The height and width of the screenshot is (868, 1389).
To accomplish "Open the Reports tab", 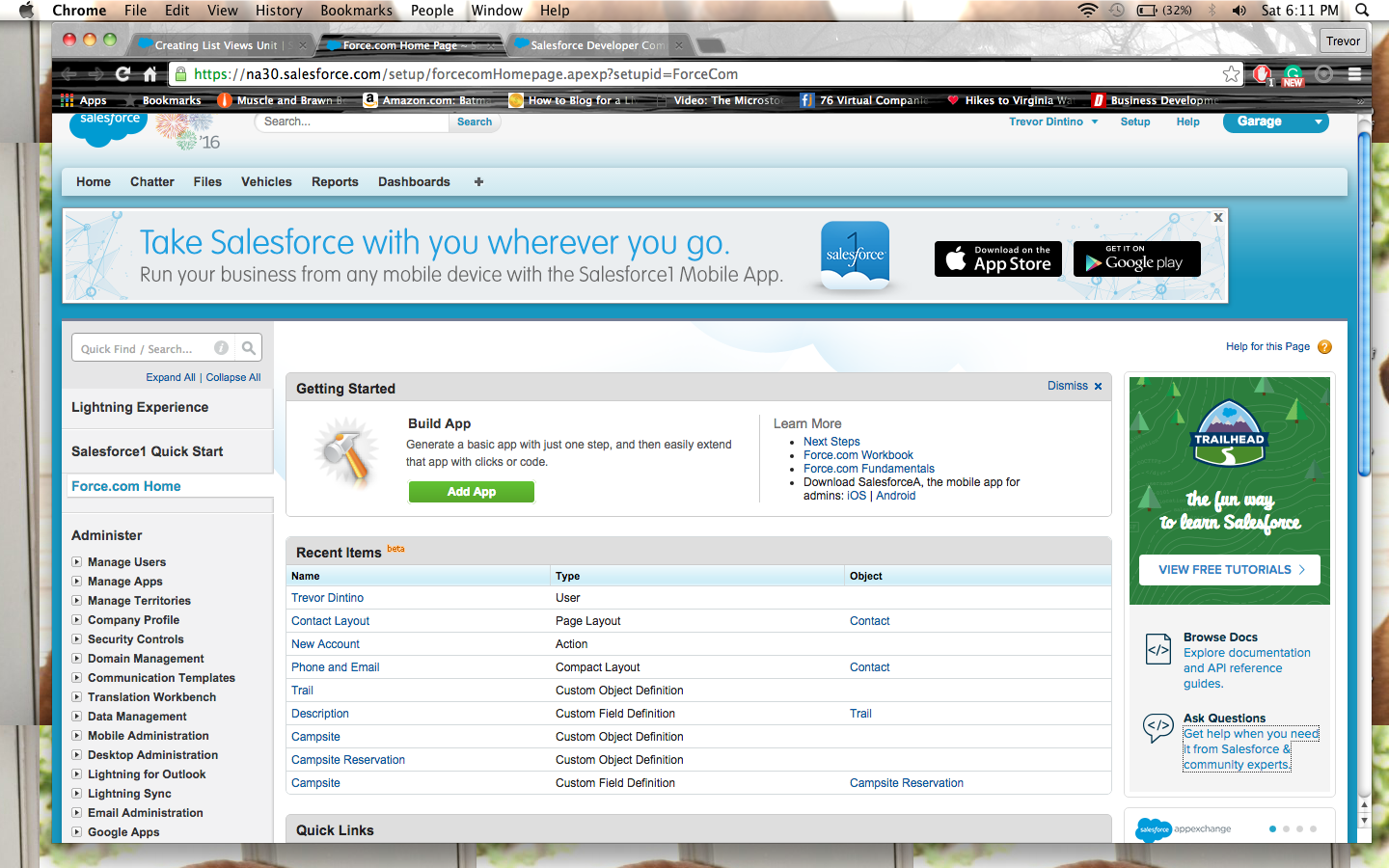I will (x=335, y=181).
